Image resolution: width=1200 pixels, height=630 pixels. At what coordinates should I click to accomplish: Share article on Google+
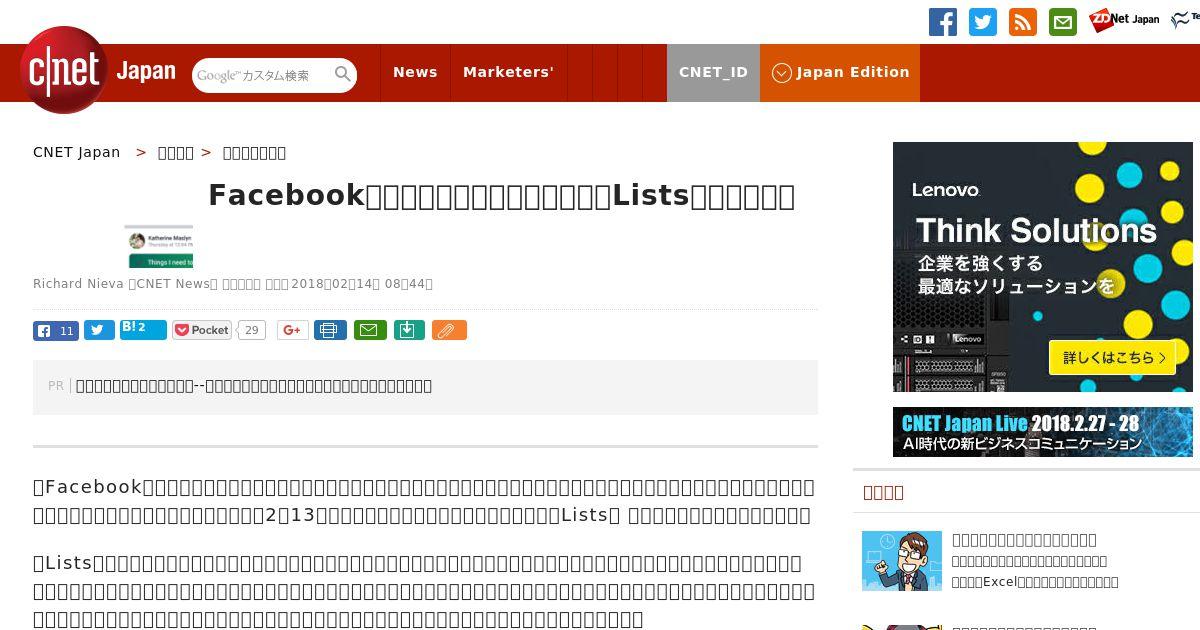click(293, 330)
